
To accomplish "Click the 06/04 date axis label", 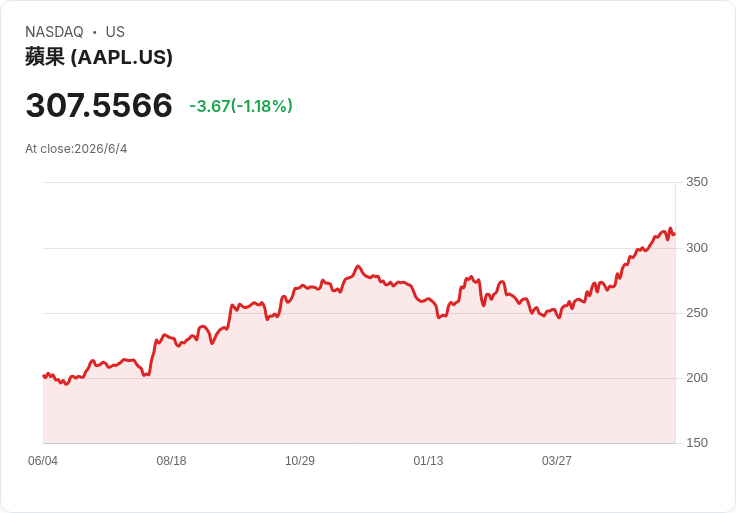I will click(x=43, y=460).
